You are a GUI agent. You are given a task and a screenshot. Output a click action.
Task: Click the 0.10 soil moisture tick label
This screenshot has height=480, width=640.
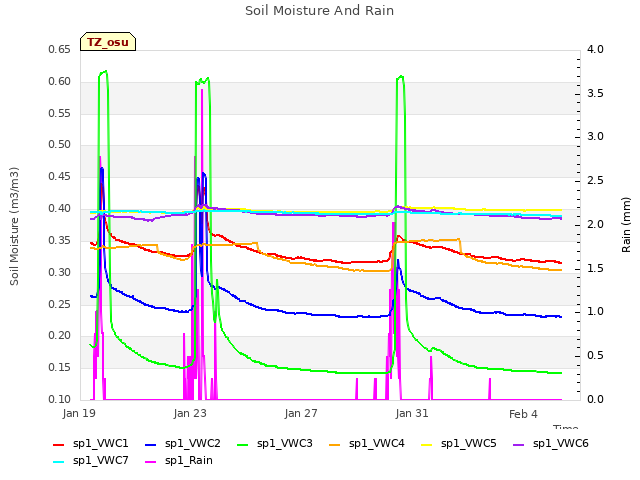point(60,399)
